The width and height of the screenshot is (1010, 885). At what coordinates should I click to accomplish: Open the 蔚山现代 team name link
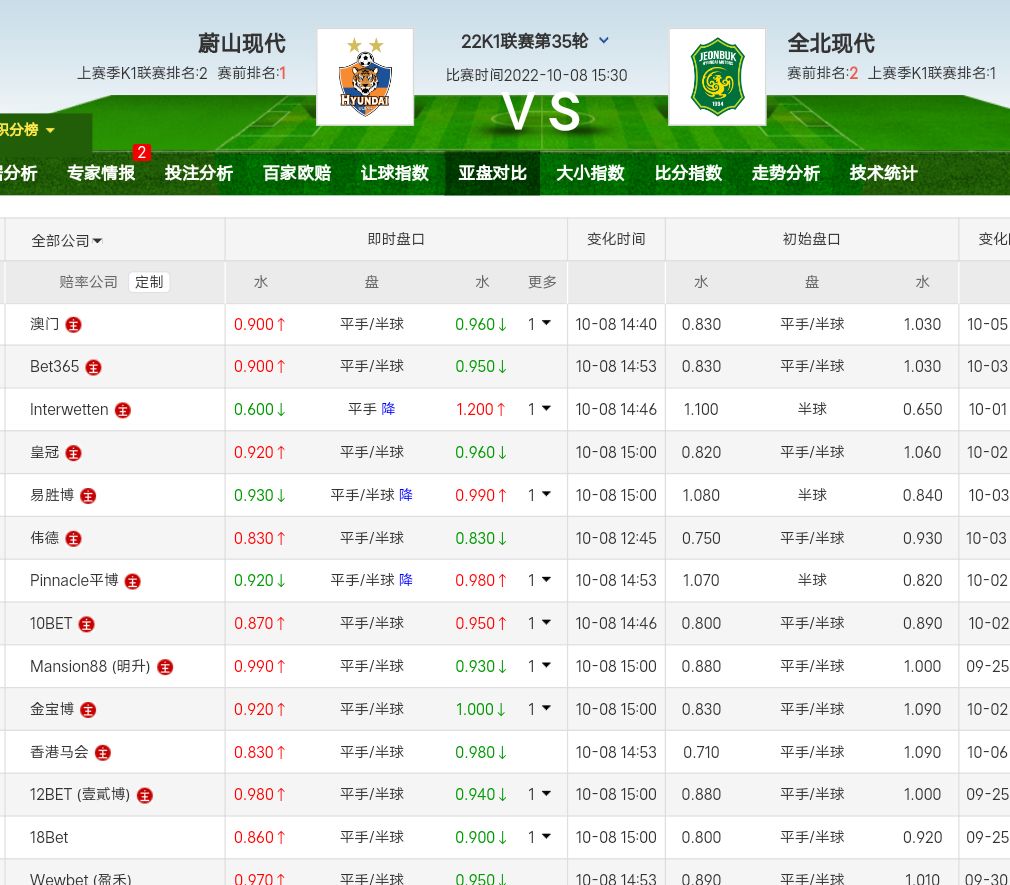(241, 43)
